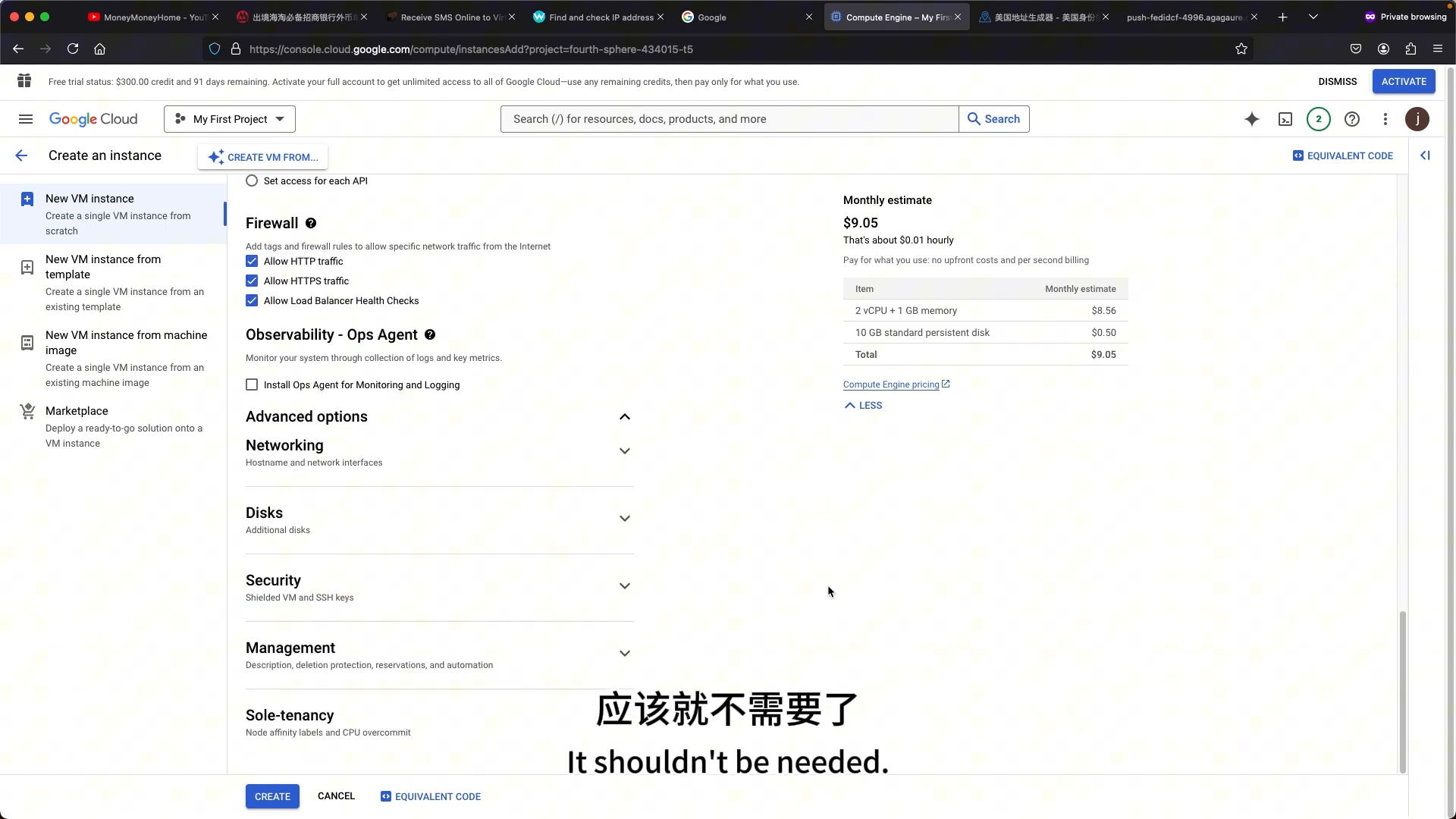Go back using Create an instance arrow

[x=21, y=155]
